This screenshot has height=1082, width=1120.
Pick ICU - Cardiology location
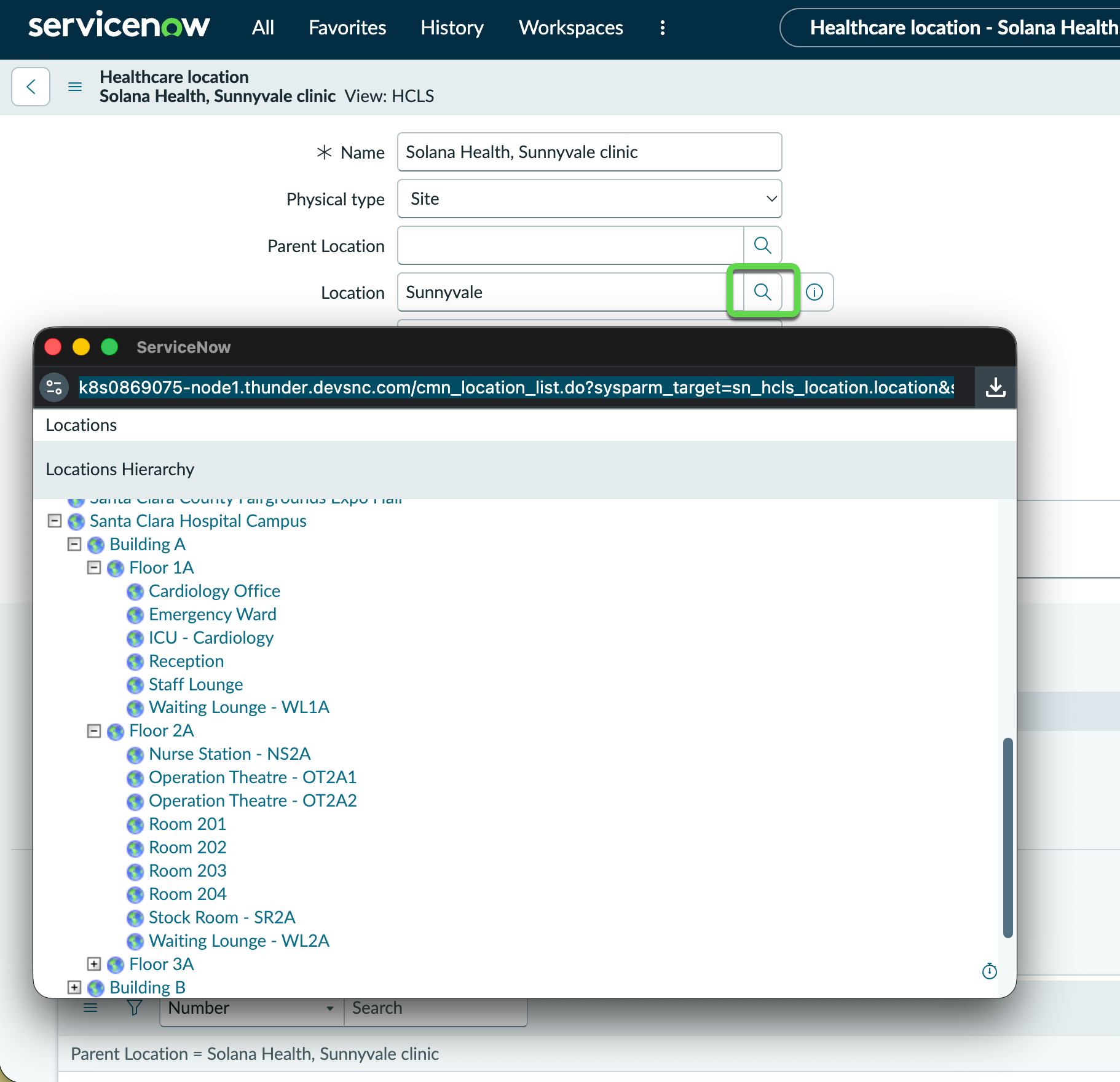[x=211, y=638]
